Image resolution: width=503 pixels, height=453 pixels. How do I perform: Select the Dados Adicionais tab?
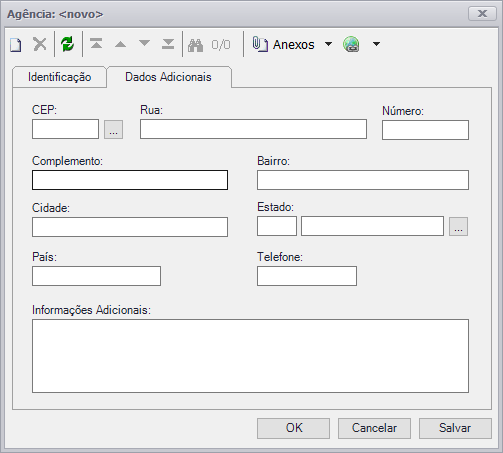coord(168,77)
